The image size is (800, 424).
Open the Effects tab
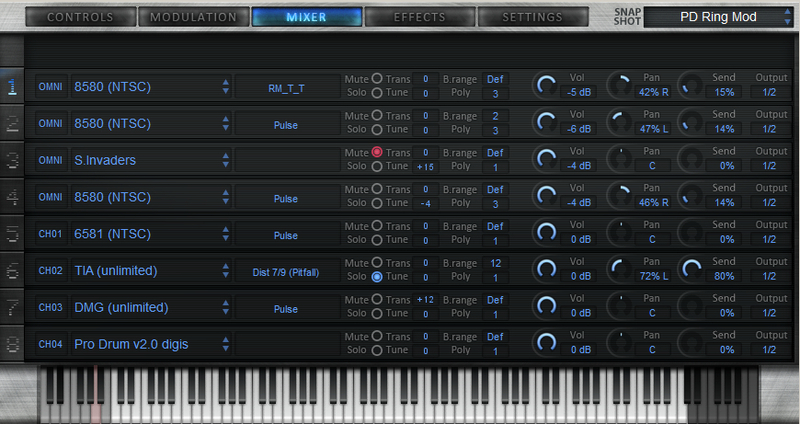419,17
